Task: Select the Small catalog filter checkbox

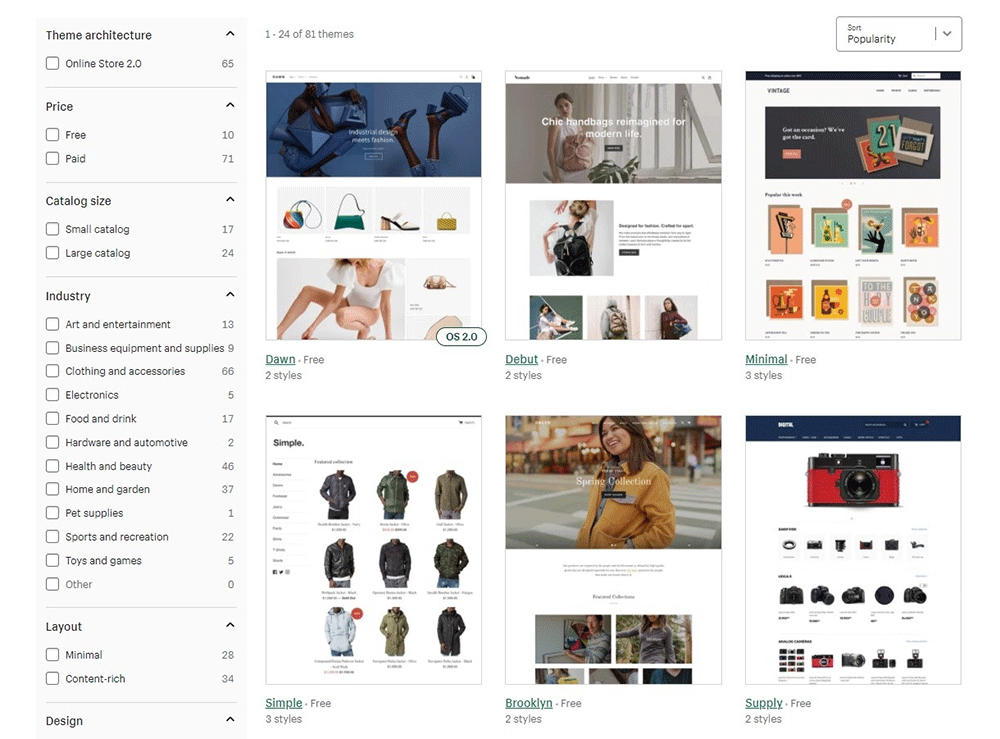Action: coord(52,229)
